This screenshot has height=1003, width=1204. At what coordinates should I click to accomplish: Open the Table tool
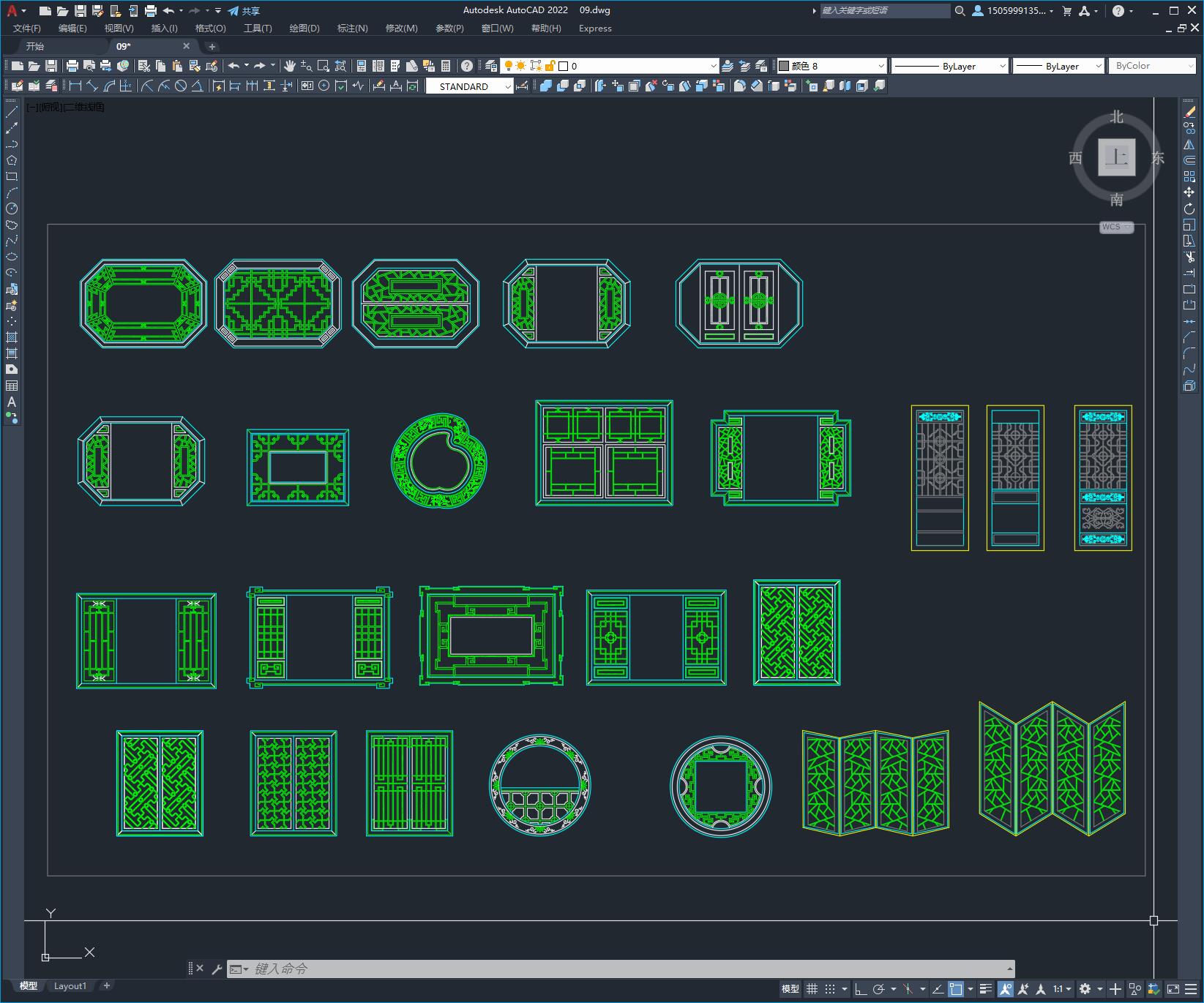pos(12,386)
